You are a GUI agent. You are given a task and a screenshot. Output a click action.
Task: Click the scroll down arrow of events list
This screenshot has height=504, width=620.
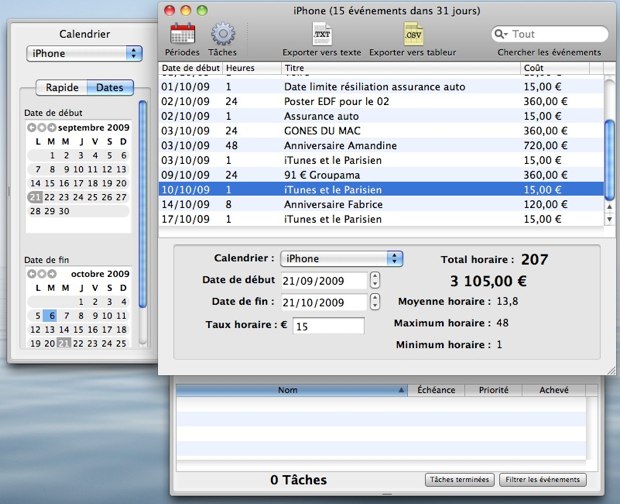point(610,219)
